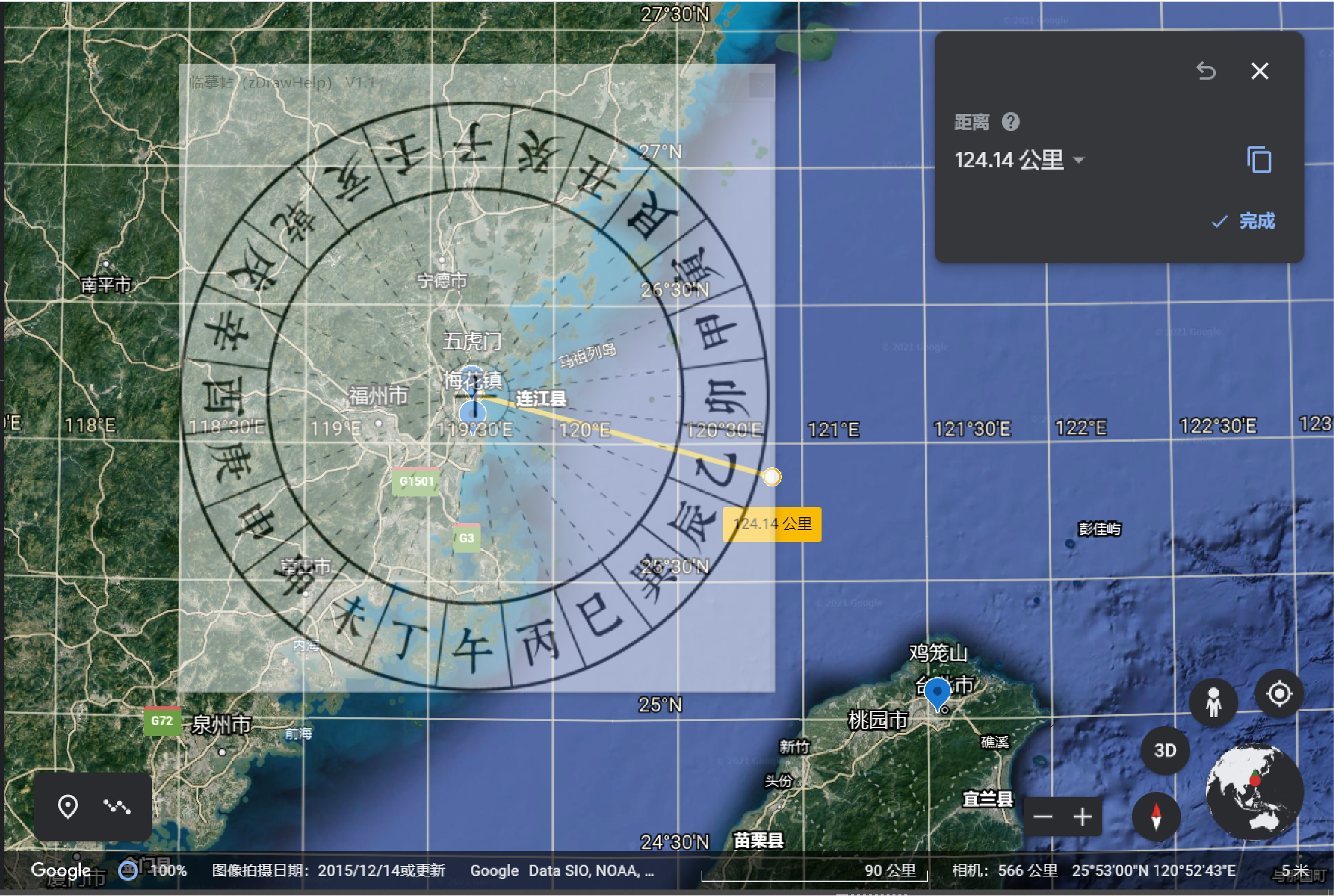
Task: Click the 头份 label
Action: point(778,781)
